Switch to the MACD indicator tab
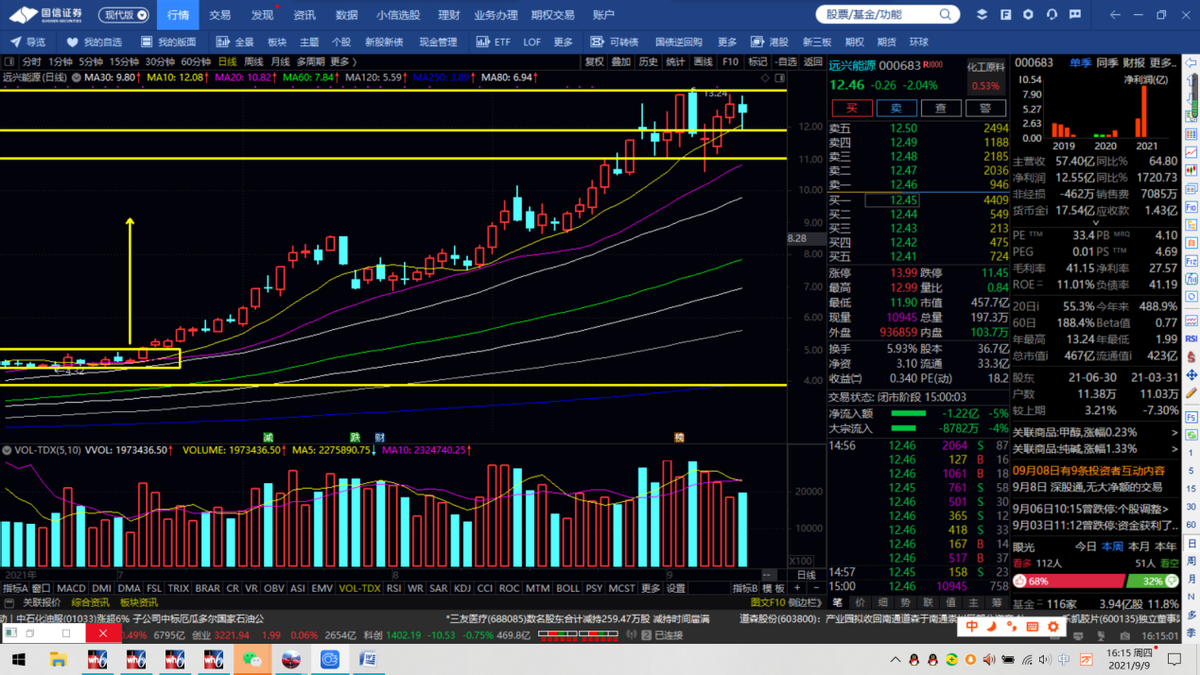 point(71,589)
